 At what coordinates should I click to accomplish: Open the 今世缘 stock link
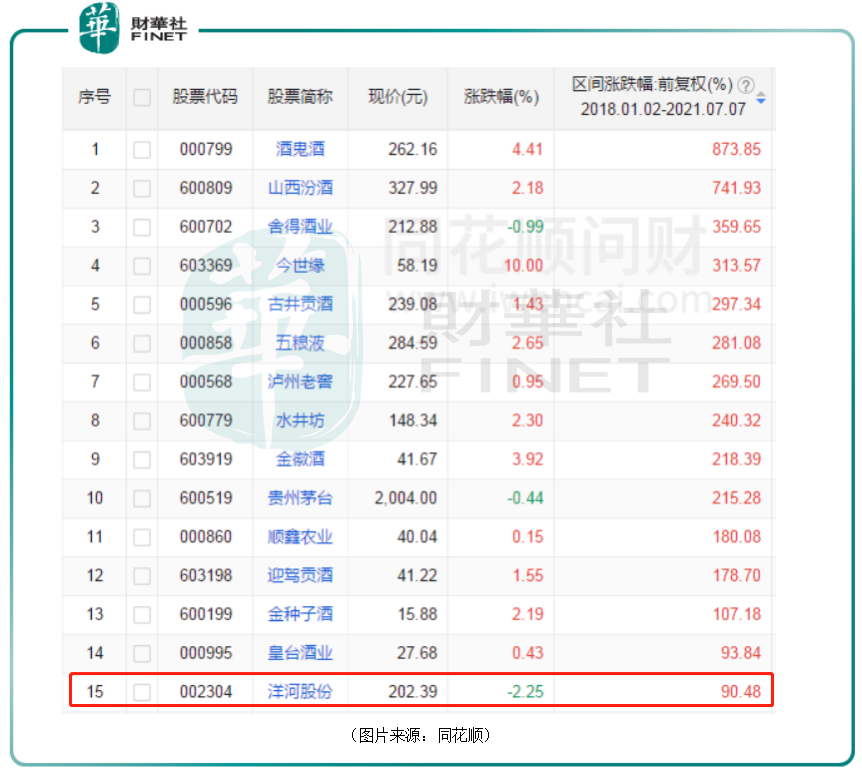(x=300, y=266)
